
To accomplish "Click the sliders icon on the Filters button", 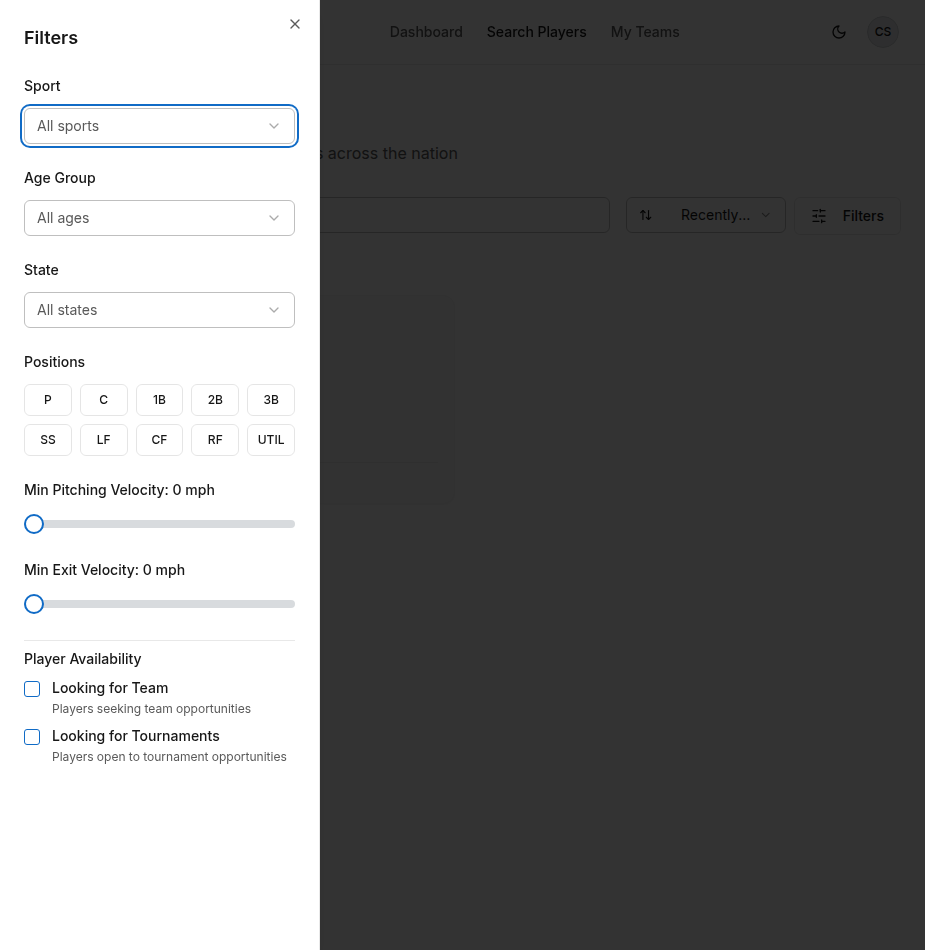I will (818, 215).
